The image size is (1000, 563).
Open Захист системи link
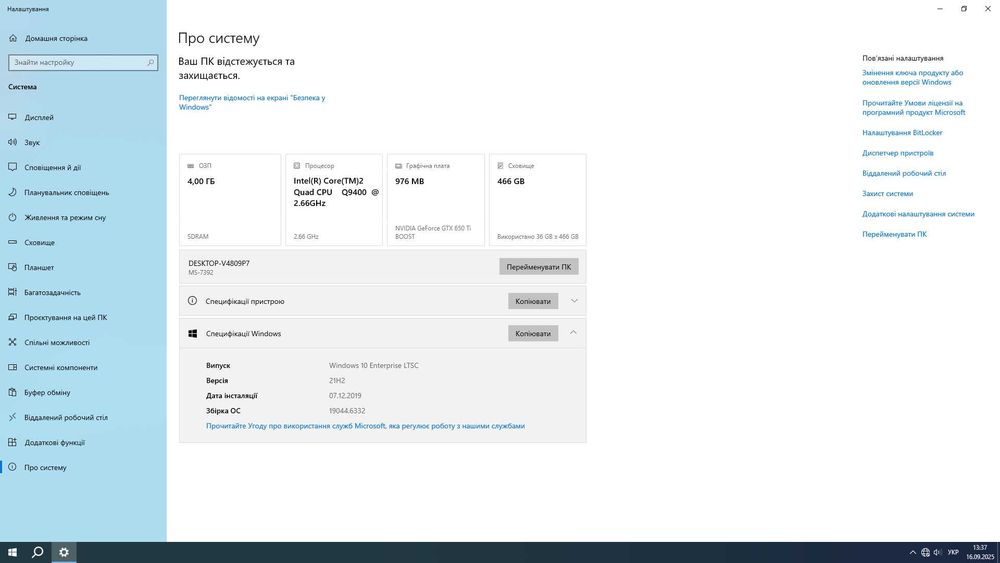(888, 194)
